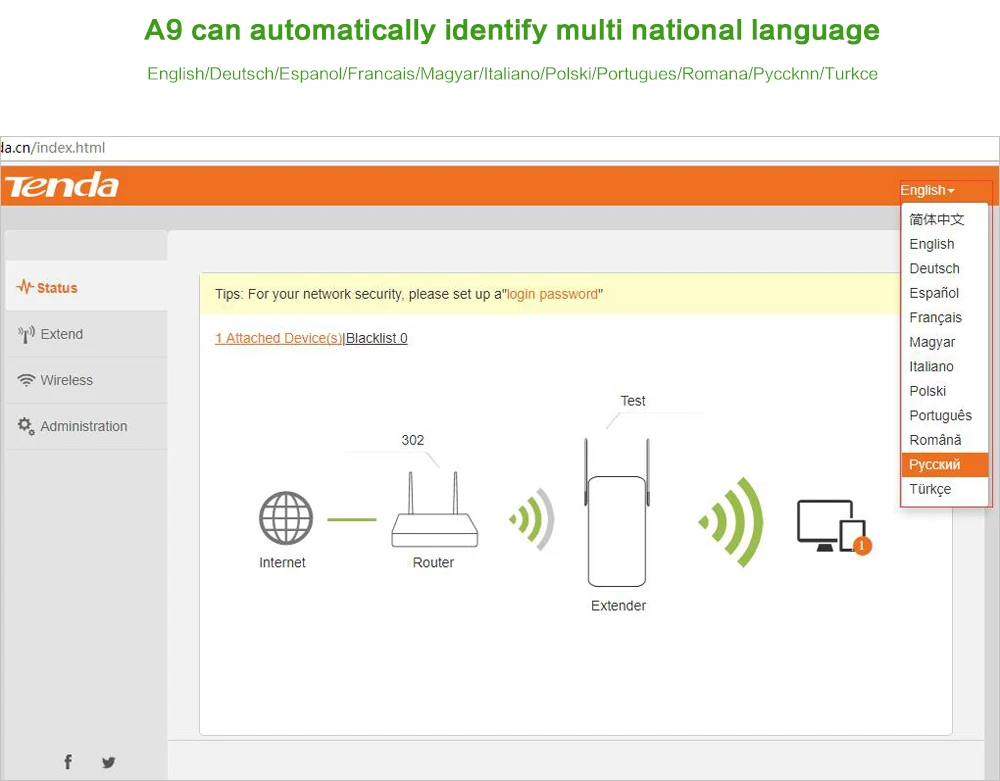
Task: Select English in the language list
Action: pyautogui.click(x=945, y=244)
